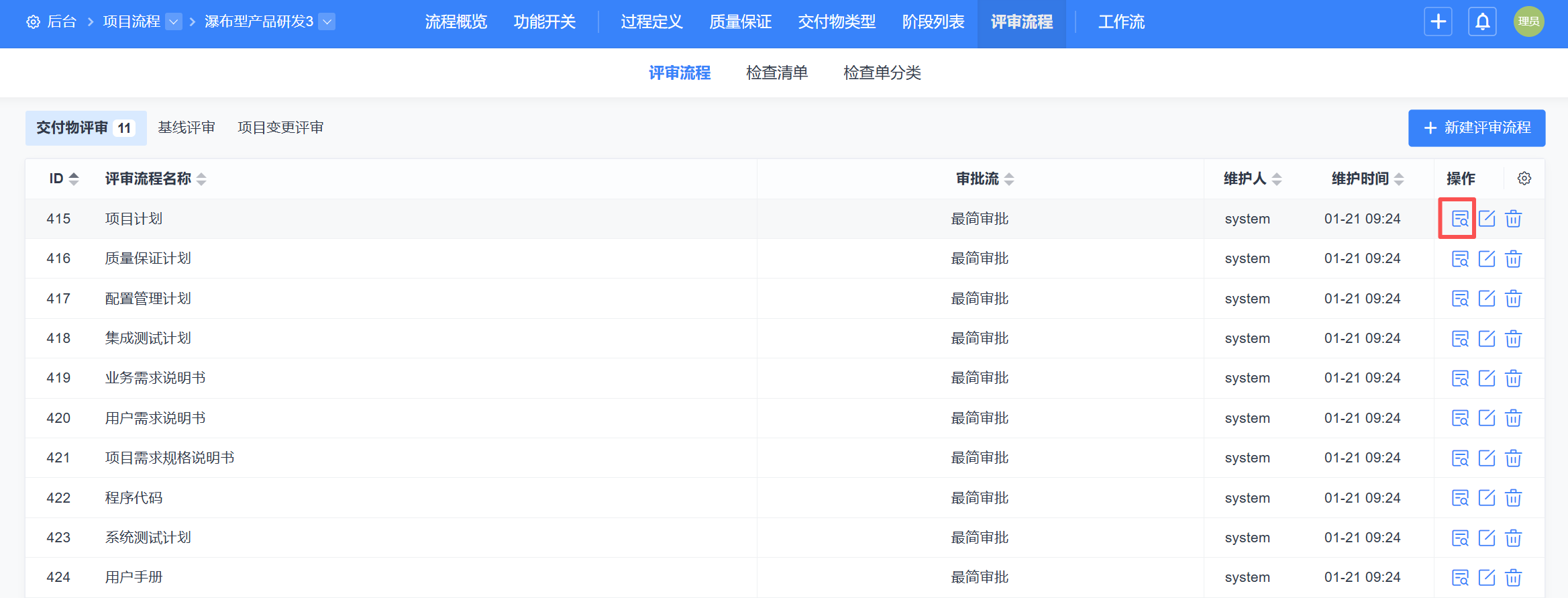
Task: Open 阶段列表 in top navigation
Action: [x=933, y=21]
